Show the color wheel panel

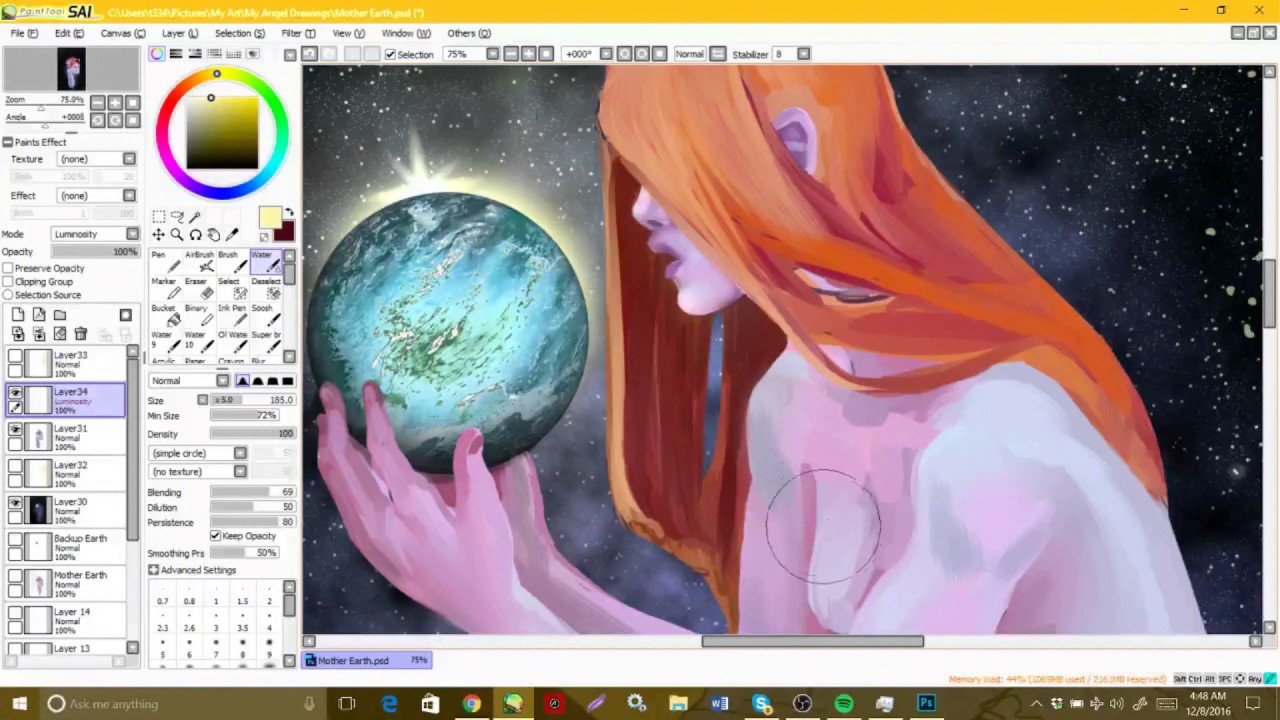157,54
